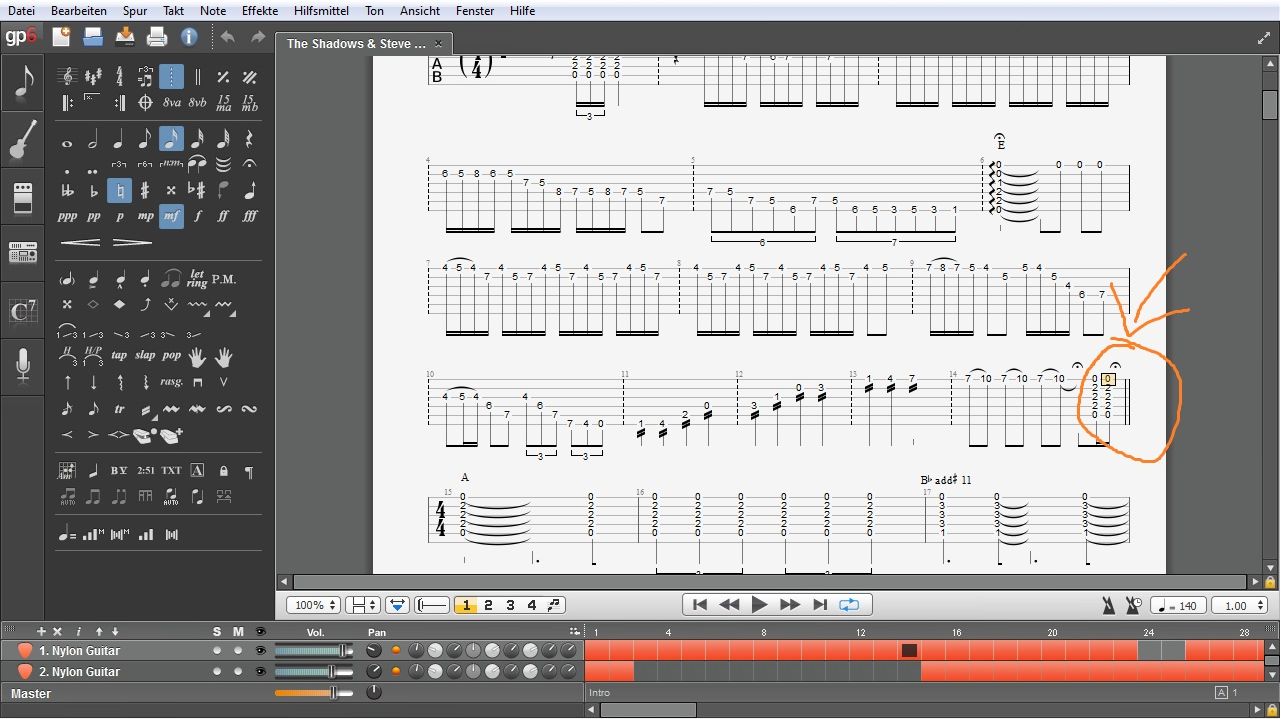Screen dimensions: 1281x719
Task: Insert the TXT text annotation
Action: point(171,470)
